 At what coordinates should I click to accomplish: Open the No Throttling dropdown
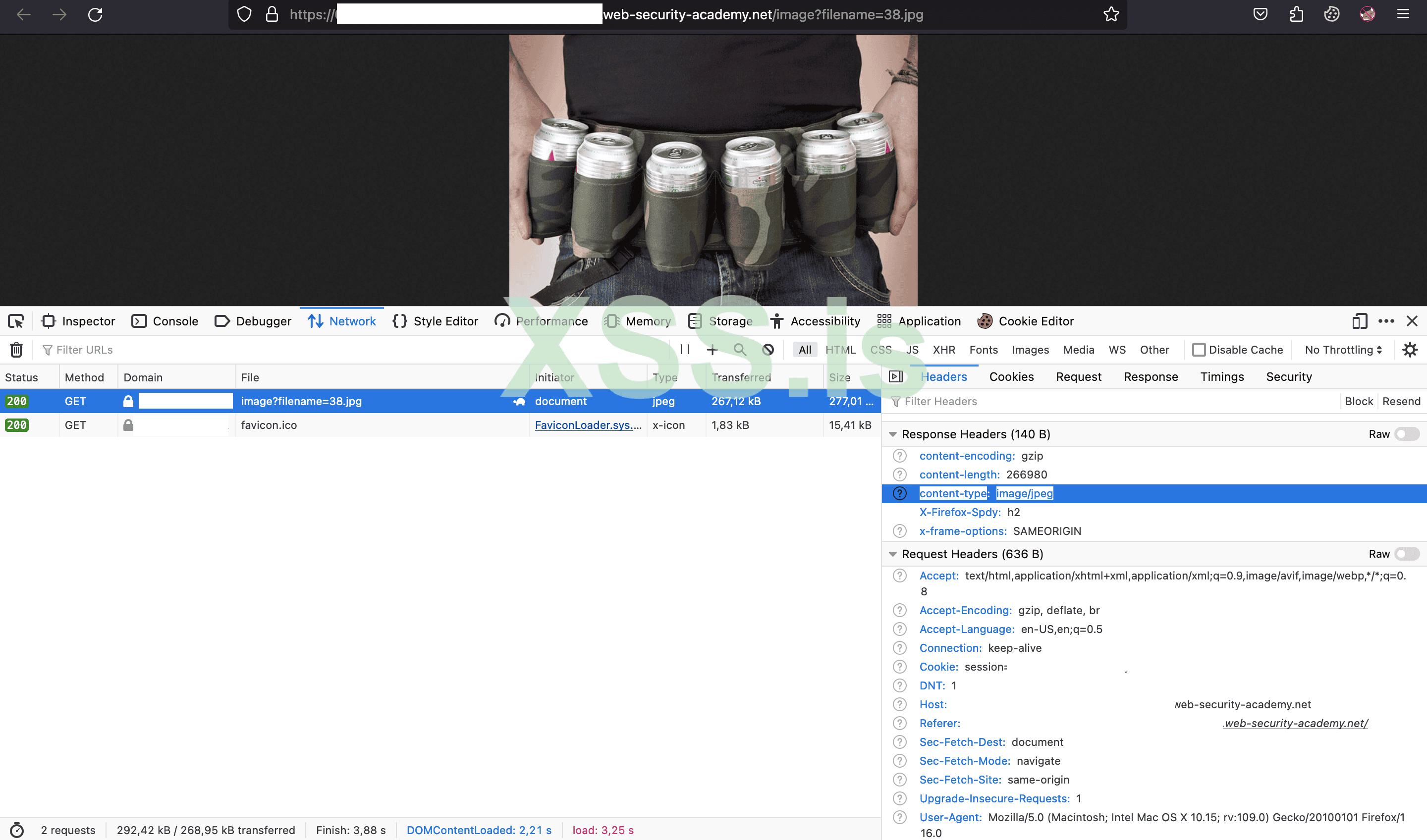[1343, 349]
